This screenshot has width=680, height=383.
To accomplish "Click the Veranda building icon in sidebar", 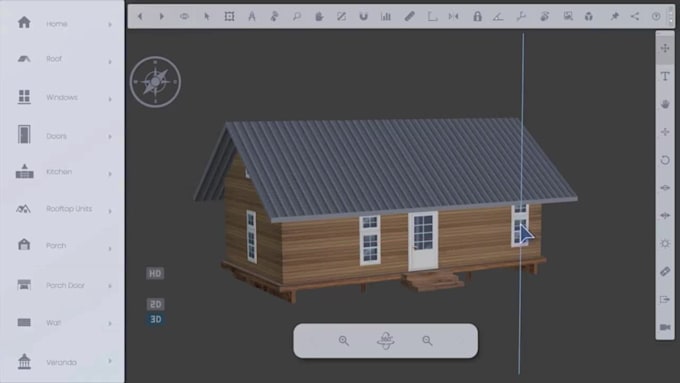I will coord(24,361).
